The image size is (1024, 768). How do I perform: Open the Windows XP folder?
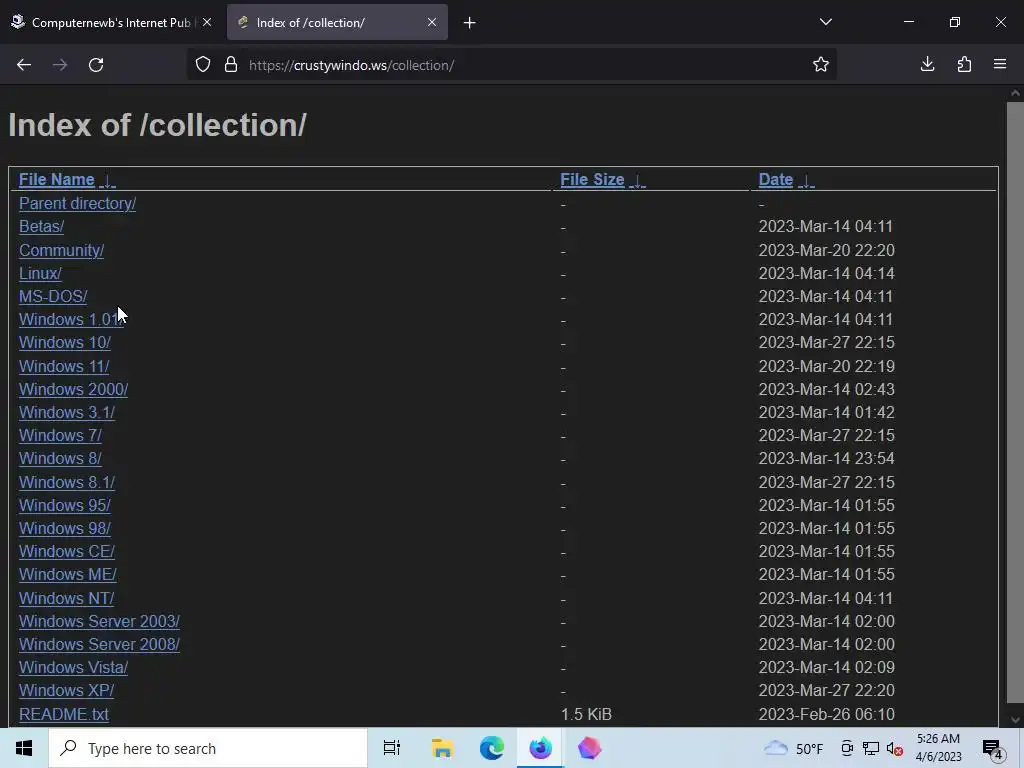pyautogui.click(x=67, y=691)
